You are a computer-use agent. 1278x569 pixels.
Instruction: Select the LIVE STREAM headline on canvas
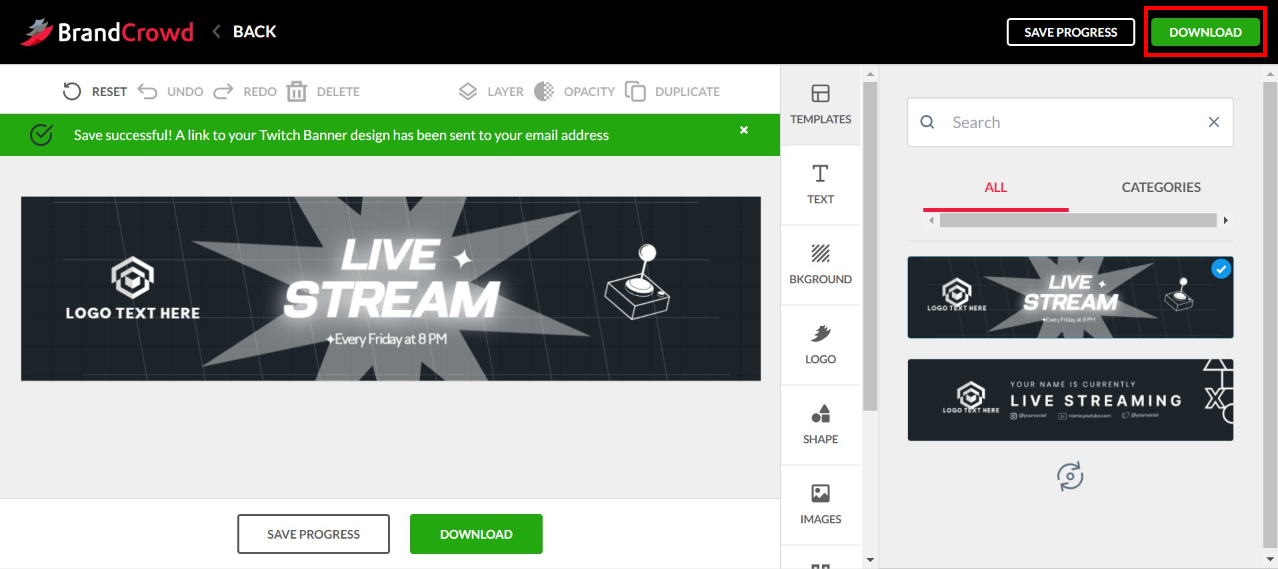(x=391, y=278)
